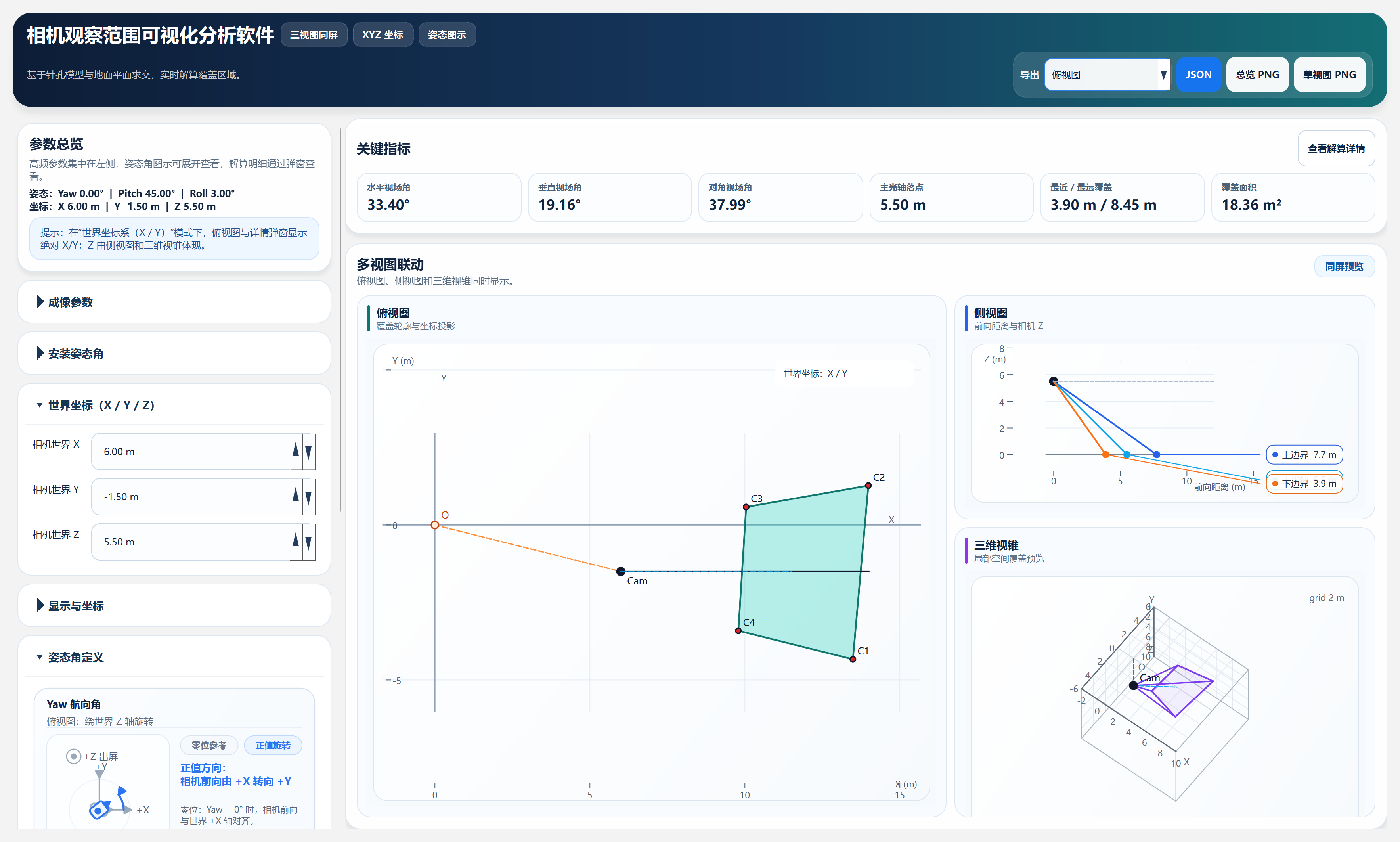Select the 三视图同屏 header tag
Viewport: 1400px width, 842px height.
[x=314, y=34]
